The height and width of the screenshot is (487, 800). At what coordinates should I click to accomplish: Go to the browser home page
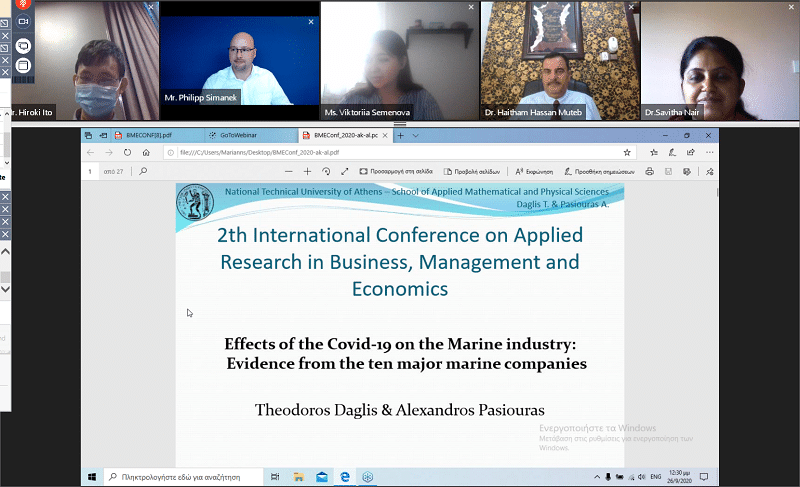146,153
